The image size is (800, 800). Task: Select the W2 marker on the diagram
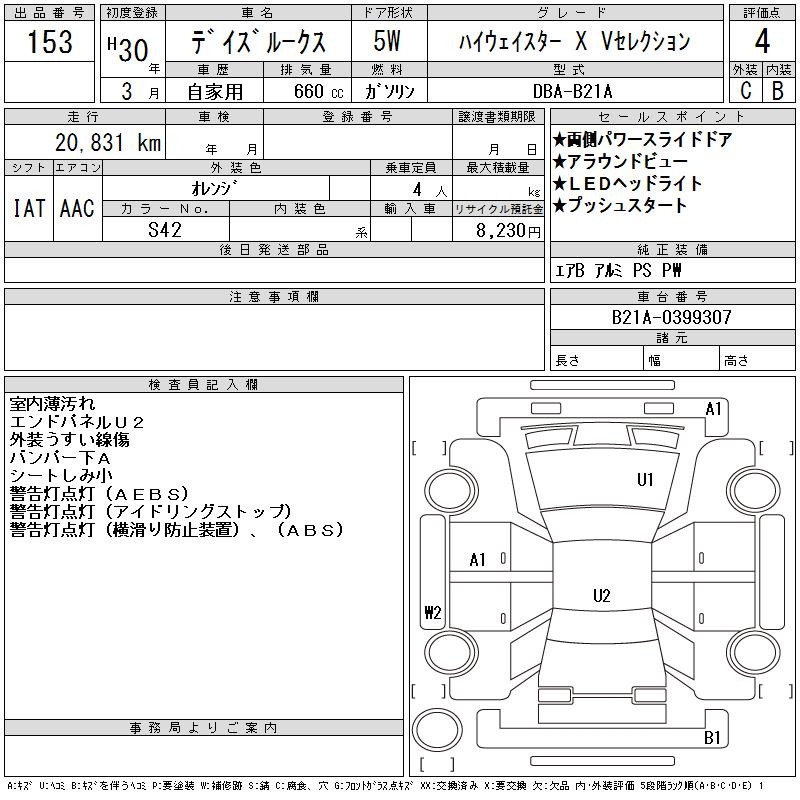click(432, 614)
